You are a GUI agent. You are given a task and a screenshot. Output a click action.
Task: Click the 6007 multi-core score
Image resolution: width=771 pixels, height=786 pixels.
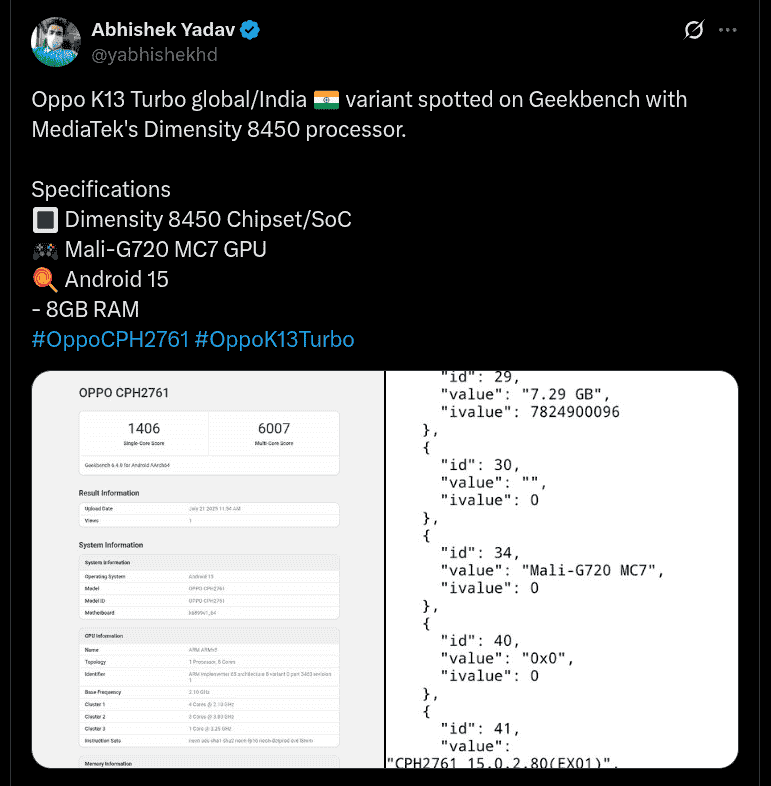pos(273,428)
